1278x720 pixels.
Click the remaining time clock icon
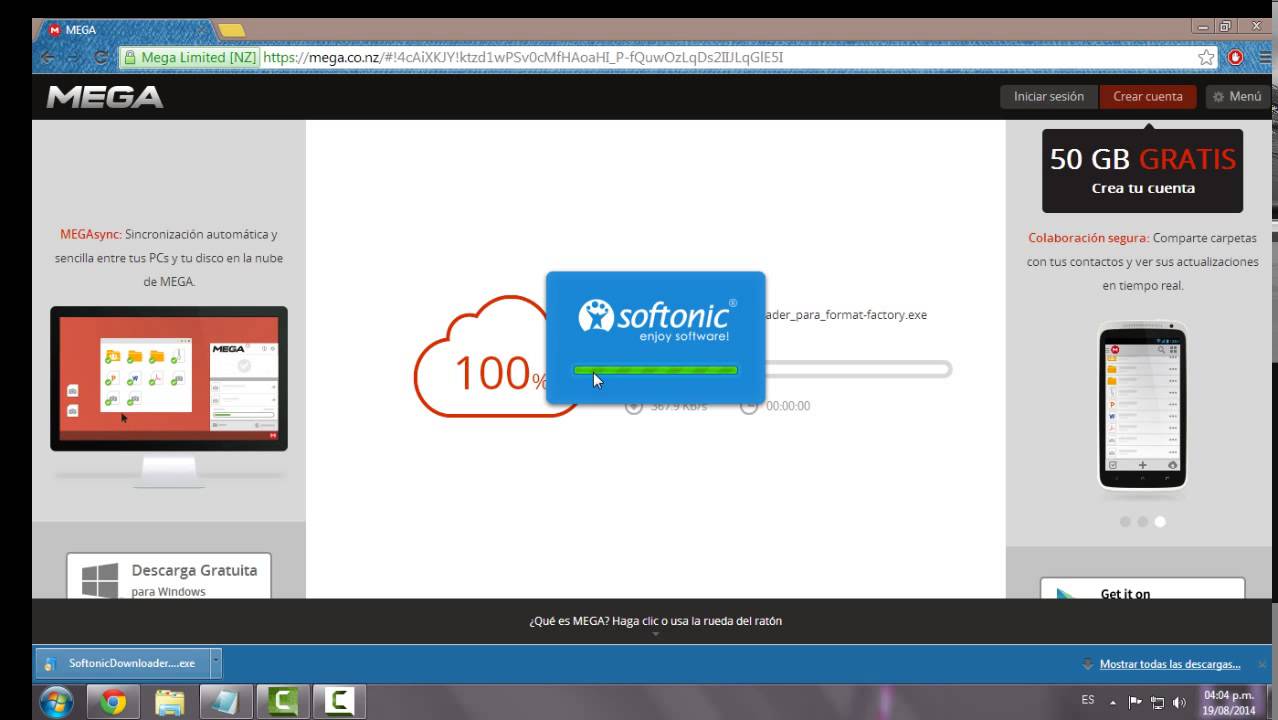749,406
